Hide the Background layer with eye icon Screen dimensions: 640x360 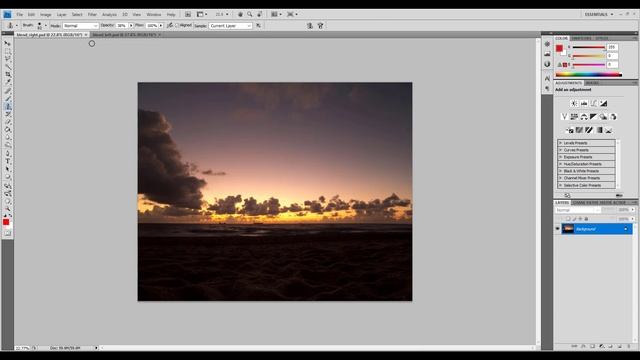pyautogui.click(x=558, y=229)
